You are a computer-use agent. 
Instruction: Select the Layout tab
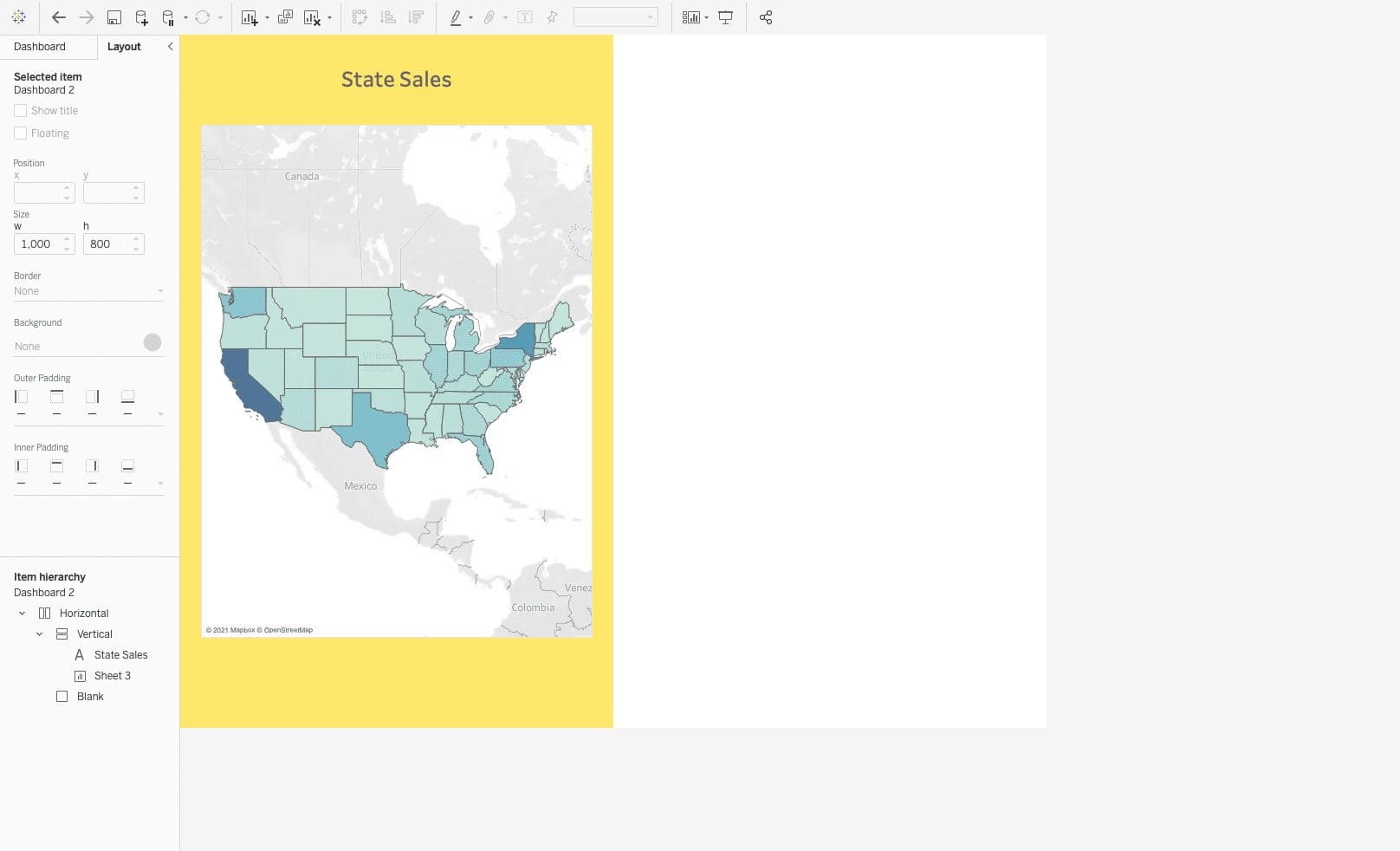pos(124,46)
